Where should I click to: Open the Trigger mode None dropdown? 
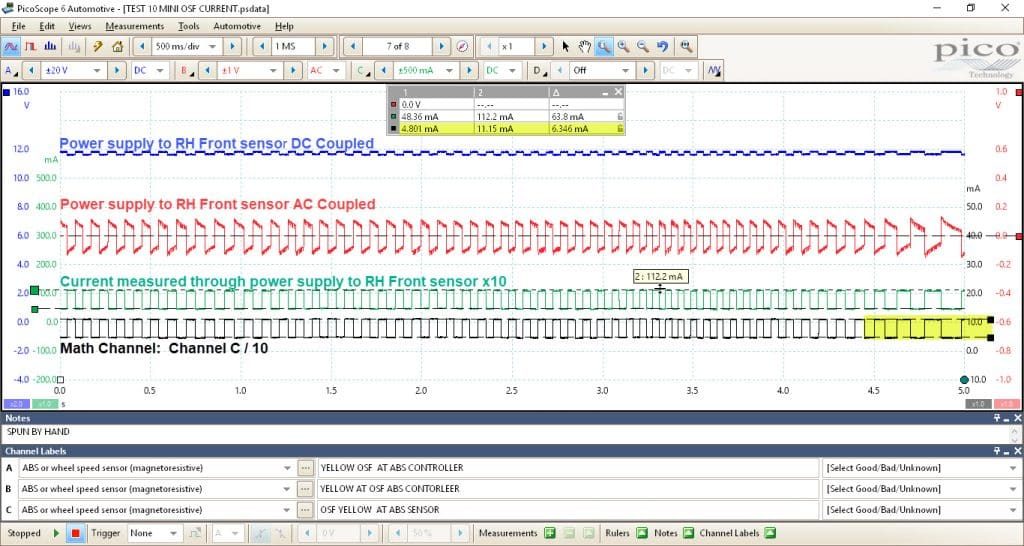click(173, 533)
